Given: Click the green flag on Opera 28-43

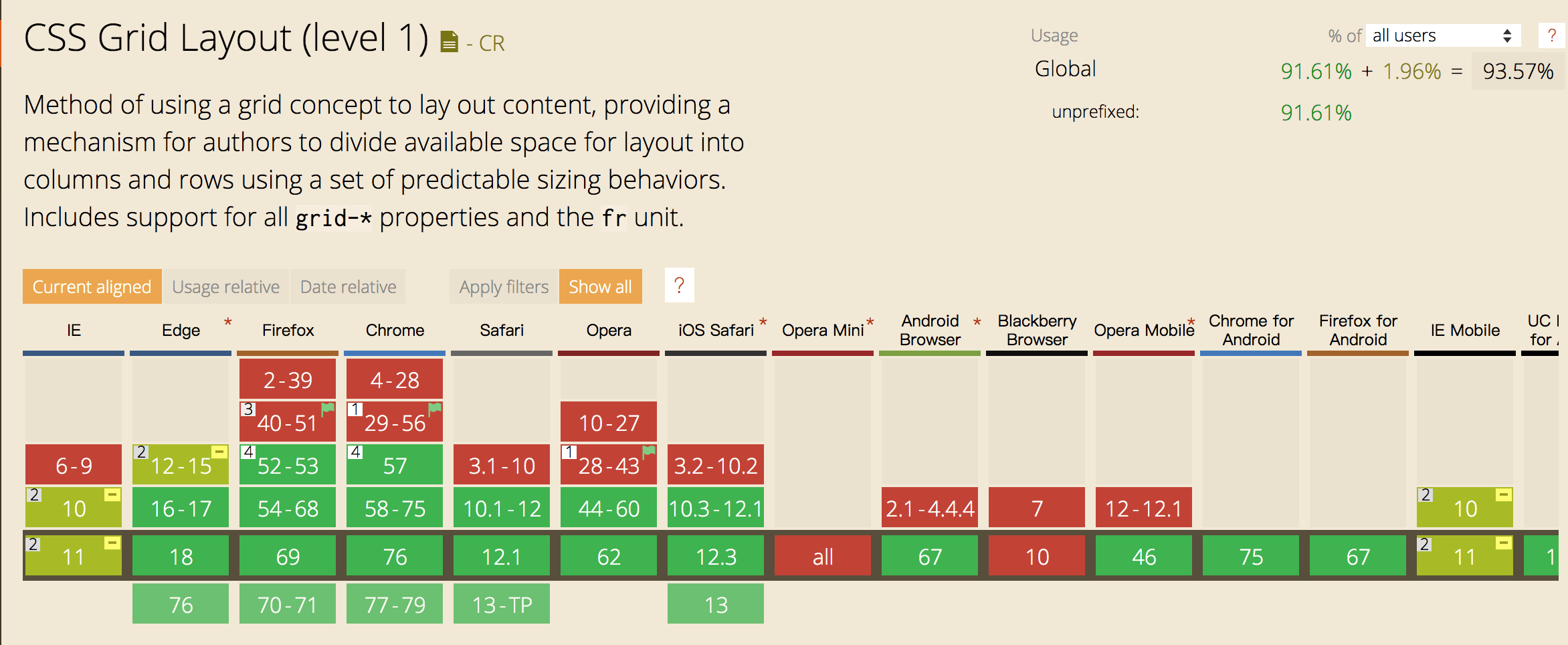Looking at the screenshot, I should coord(649,452).
